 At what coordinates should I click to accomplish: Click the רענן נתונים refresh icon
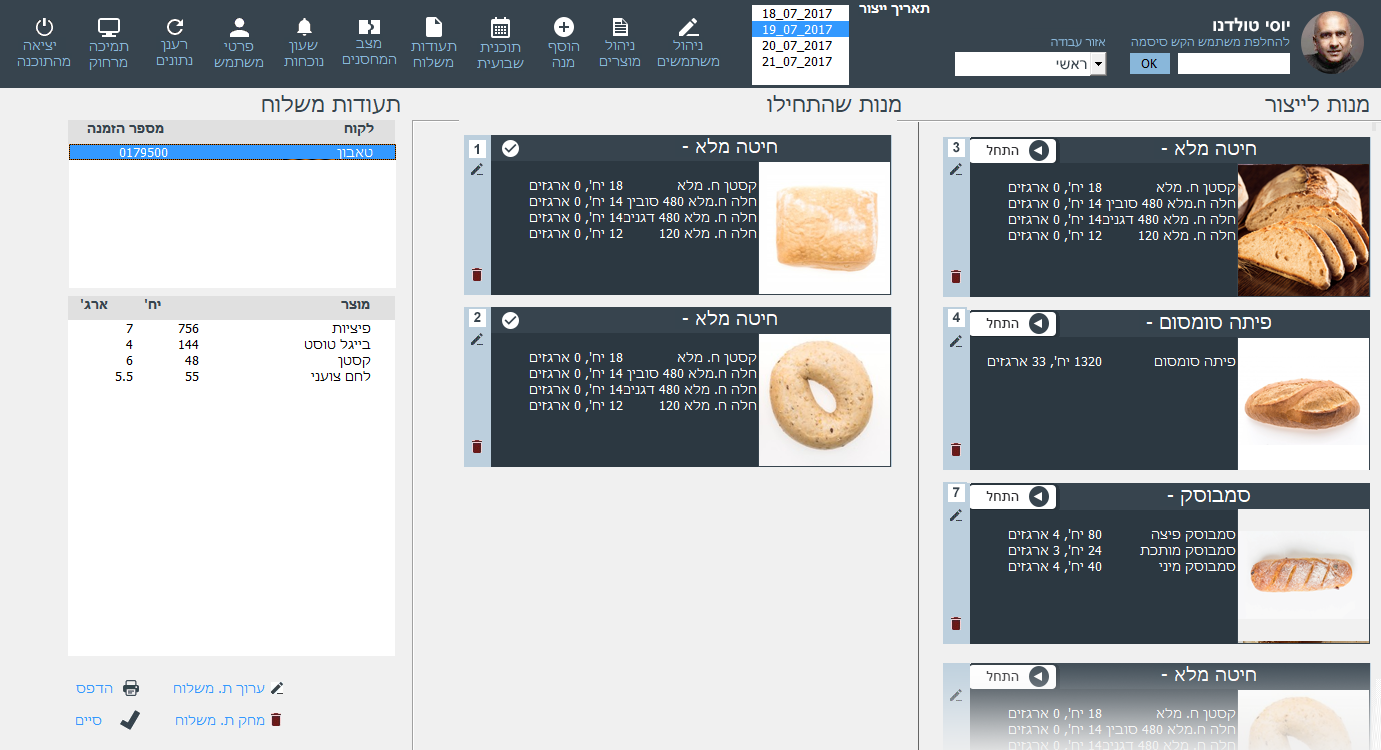175,28
